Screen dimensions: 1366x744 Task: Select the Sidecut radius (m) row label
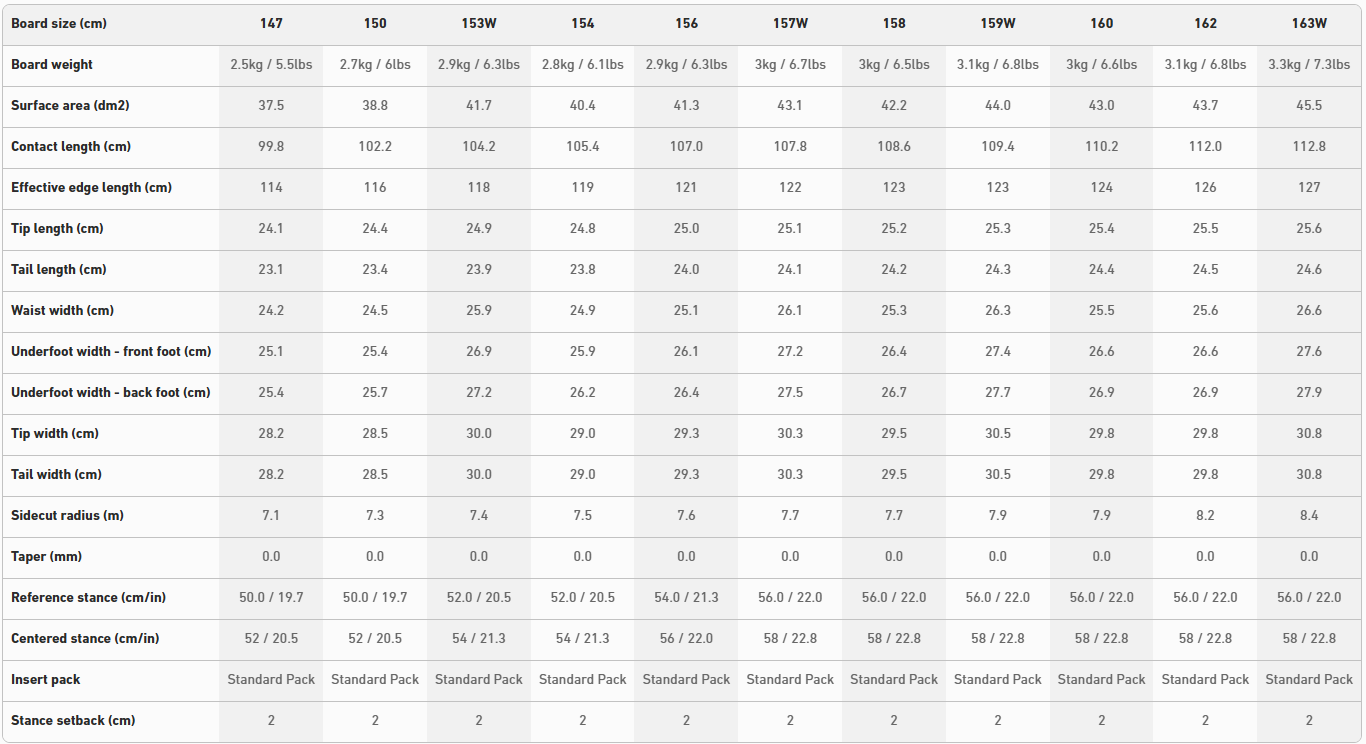tap(68, 515)
